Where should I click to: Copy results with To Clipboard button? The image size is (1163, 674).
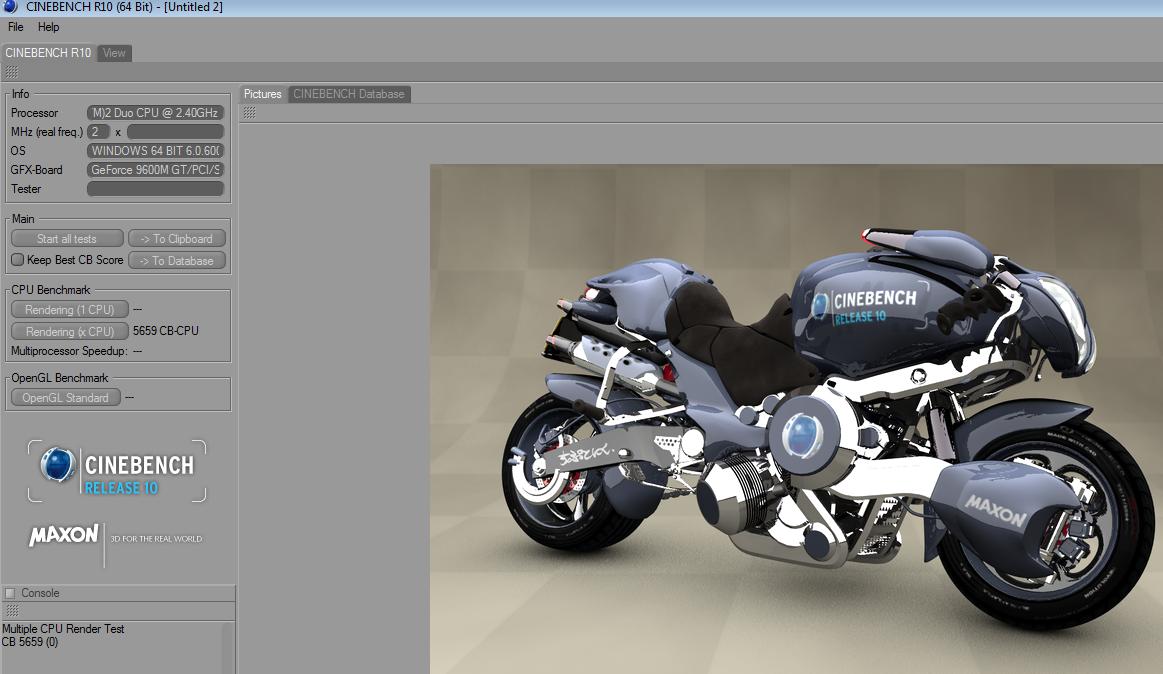coord(177,239)
